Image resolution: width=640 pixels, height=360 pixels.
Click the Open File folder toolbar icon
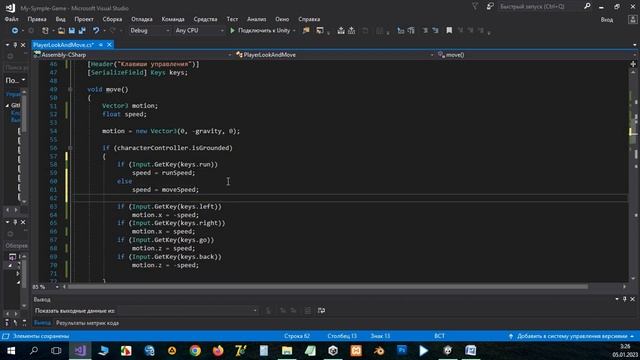(x=61, y=31)
